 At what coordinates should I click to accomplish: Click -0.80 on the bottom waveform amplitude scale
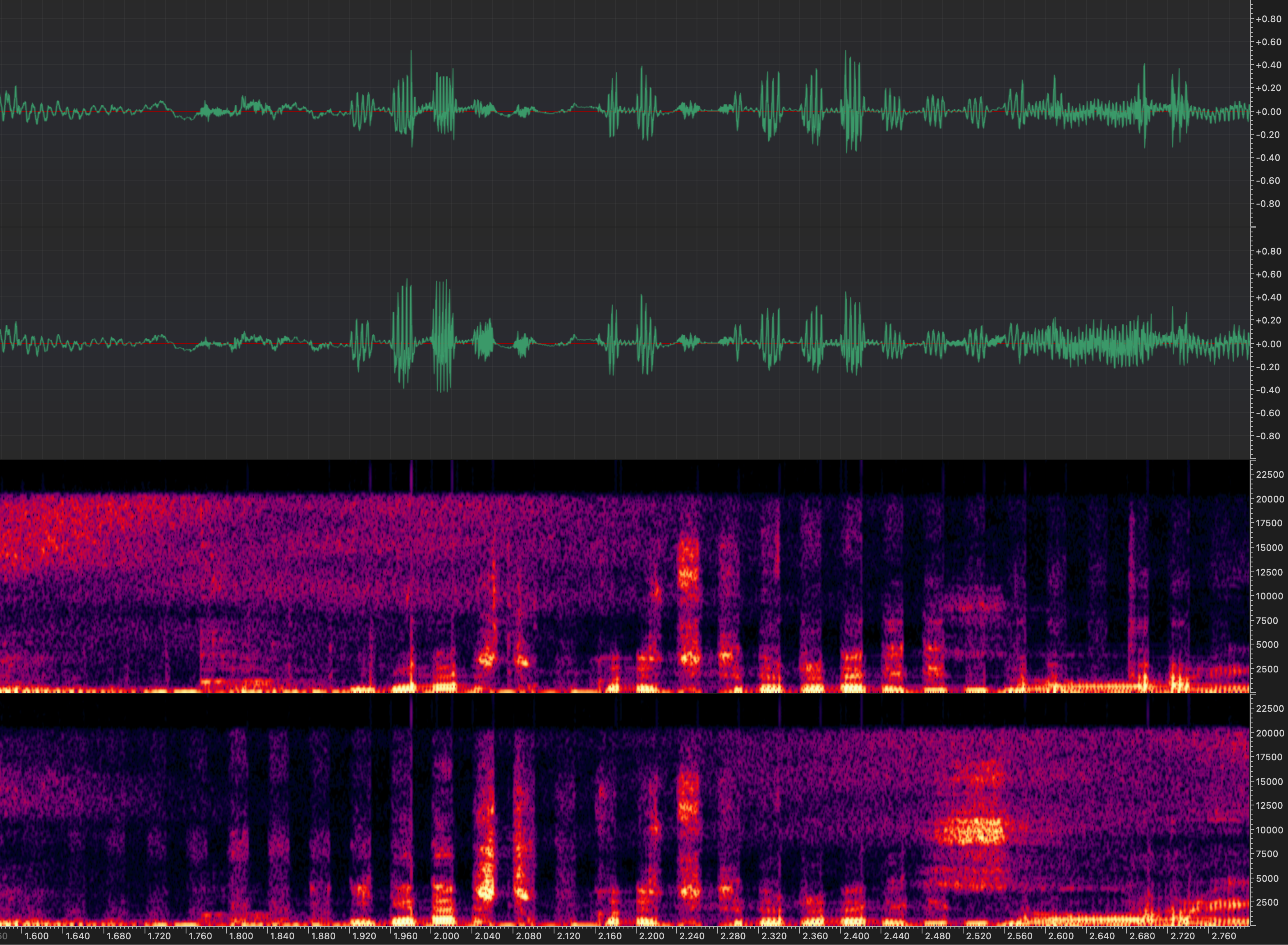pyautogui.click(x=1268, y=436)
